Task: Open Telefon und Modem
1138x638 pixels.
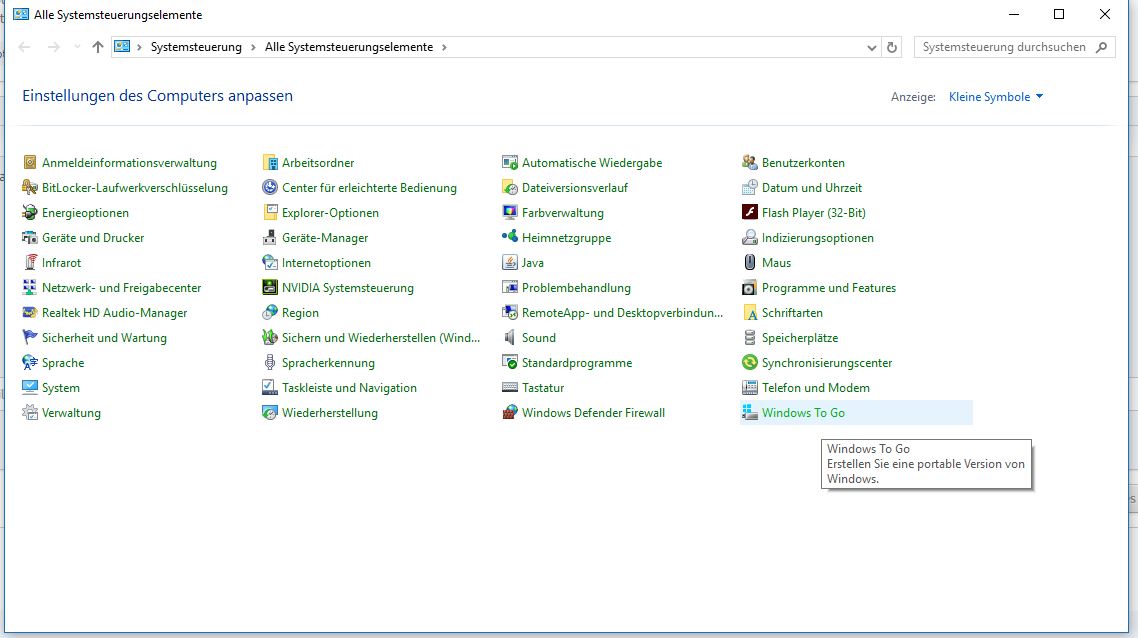Action: click(816, 388)
